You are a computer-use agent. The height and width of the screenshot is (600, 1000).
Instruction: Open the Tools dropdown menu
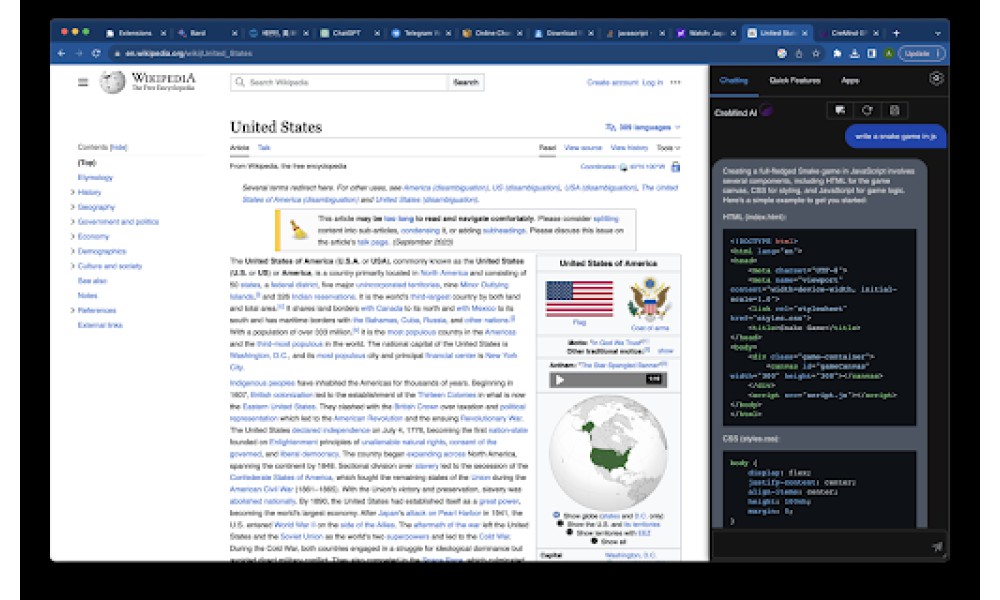coord(668,148)
